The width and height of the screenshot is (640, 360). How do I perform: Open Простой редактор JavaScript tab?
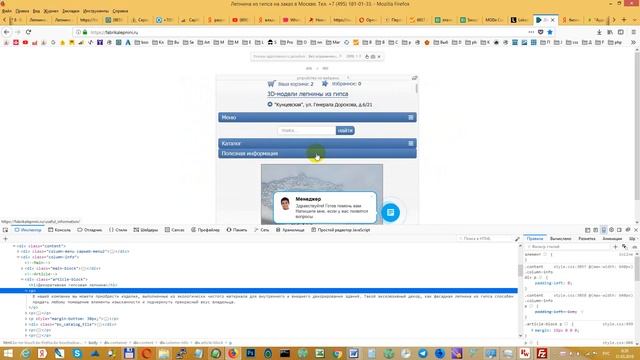coord(340,230)
